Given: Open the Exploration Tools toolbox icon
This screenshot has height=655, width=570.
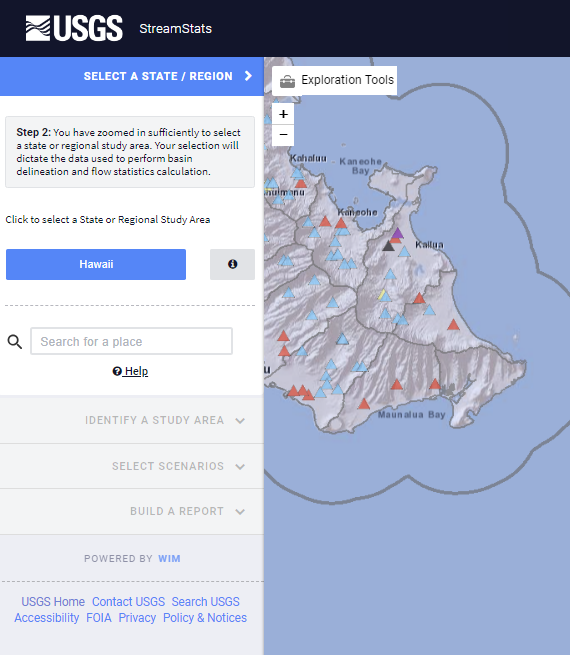Looking at the screenshot, I should [287, 81].
